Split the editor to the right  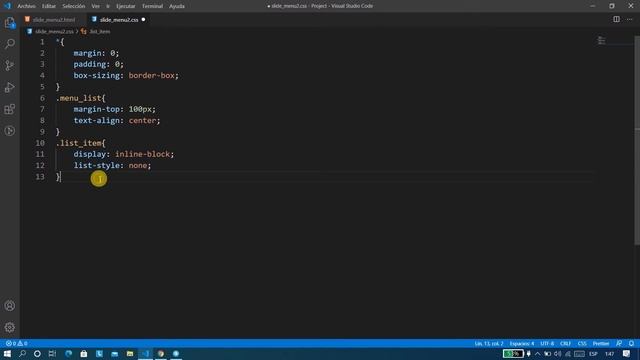[616, 19]
